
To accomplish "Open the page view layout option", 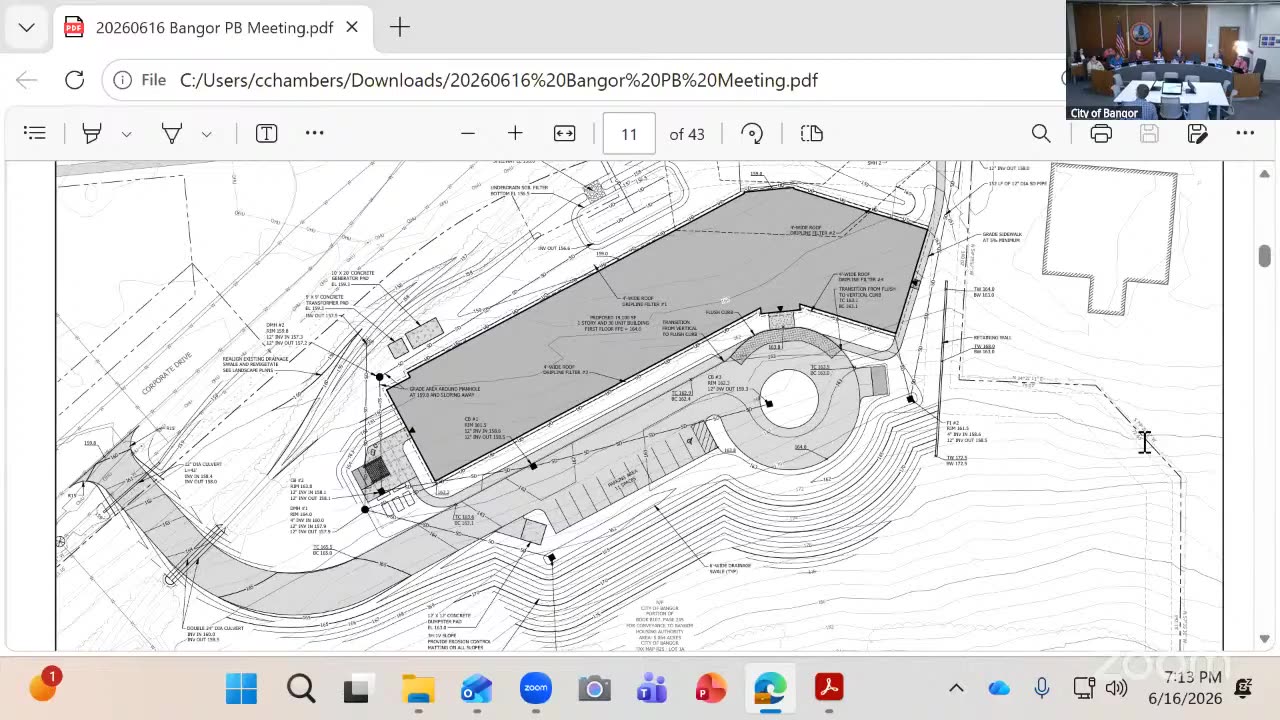I will pyautogui.click(x=811, y=133).
